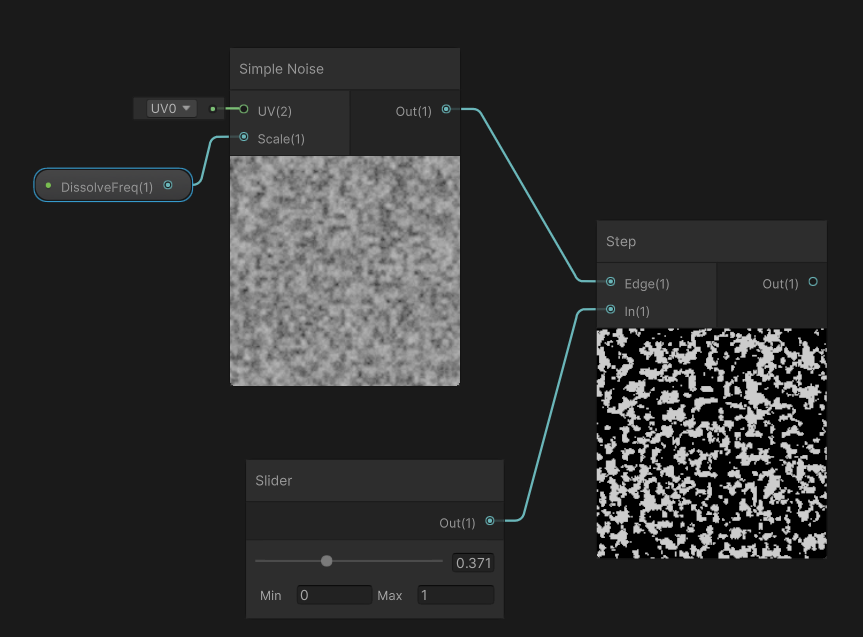Click the Step node Out(1) output port
Screen dimensions: 863x637
point(813,282)
